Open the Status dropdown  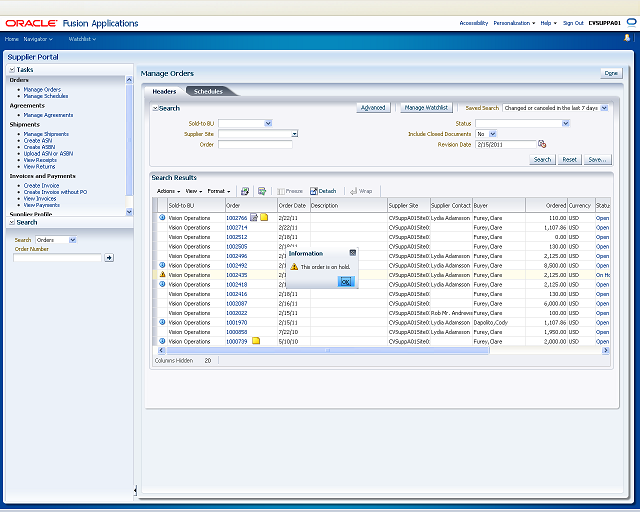tap(565, 123)
